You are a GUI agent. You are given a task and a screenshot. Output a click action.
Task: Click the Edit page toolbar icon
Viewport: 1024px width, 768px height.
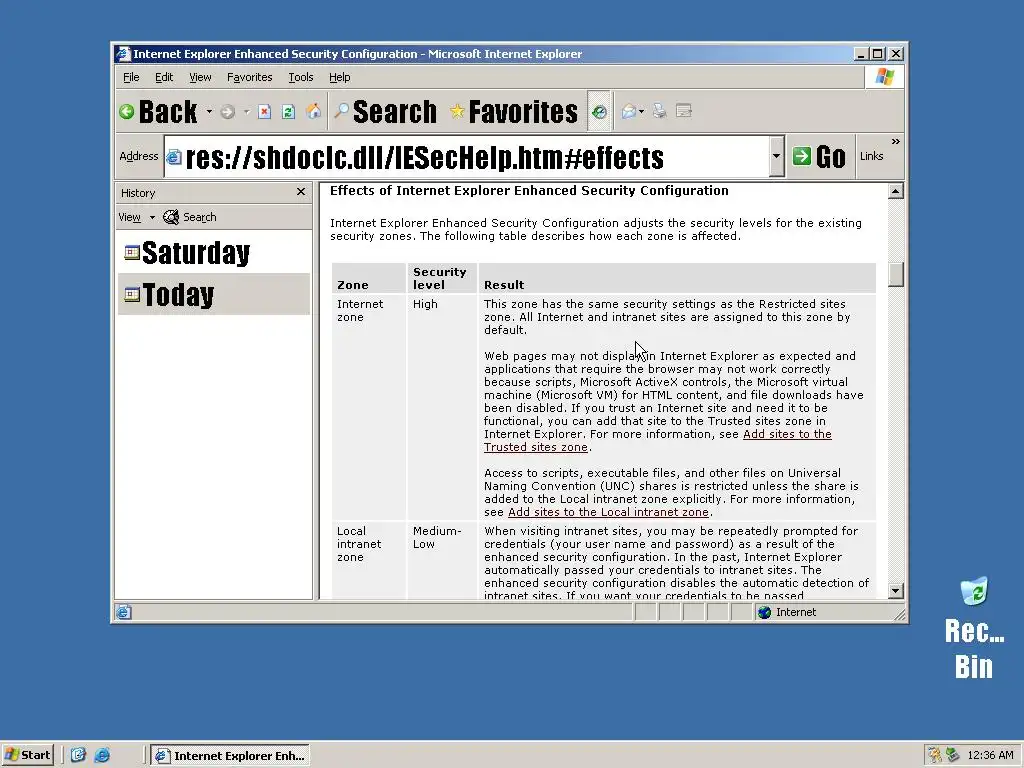684,112
